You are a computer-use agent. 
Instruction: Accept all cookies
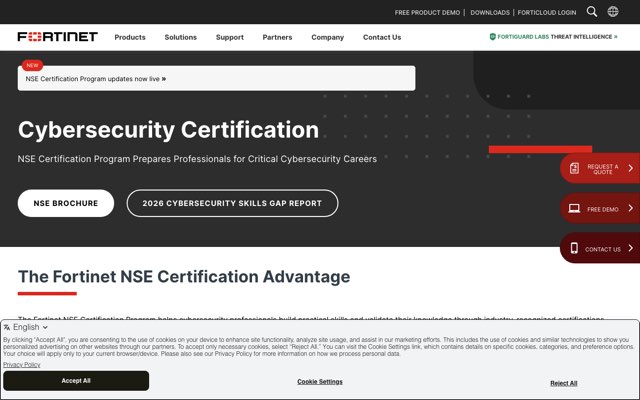click(76, 380)
